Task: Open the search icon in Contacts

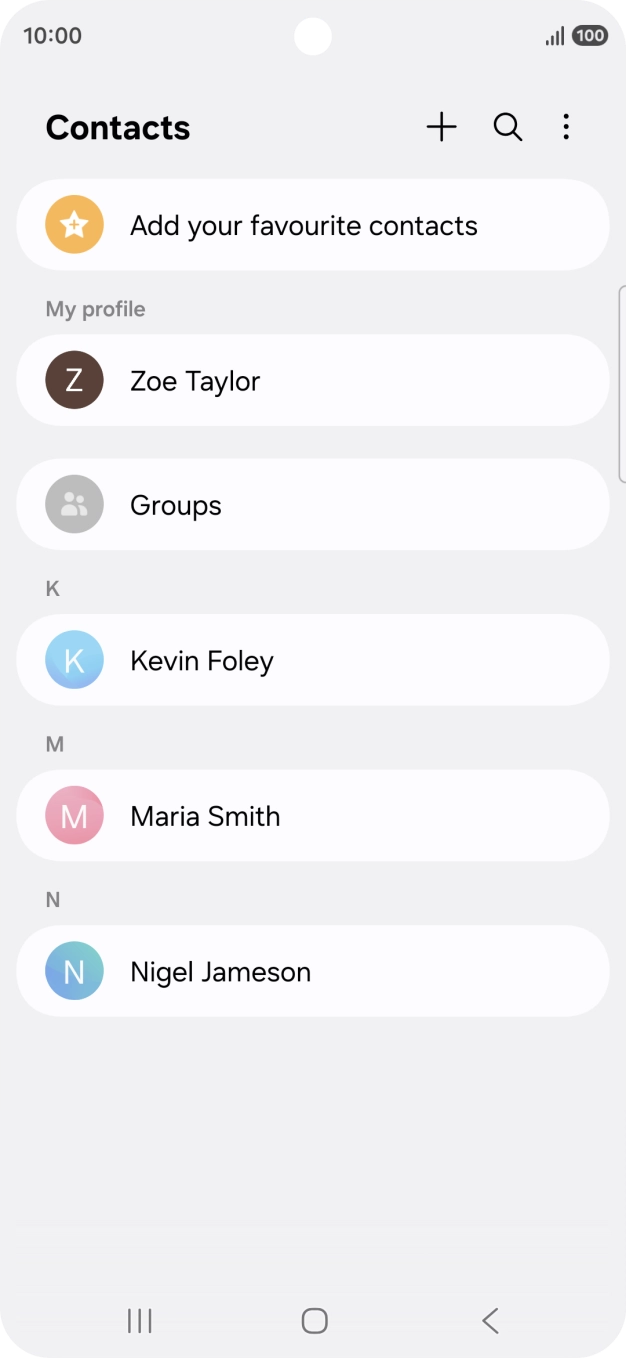Action: coord(507,127)
